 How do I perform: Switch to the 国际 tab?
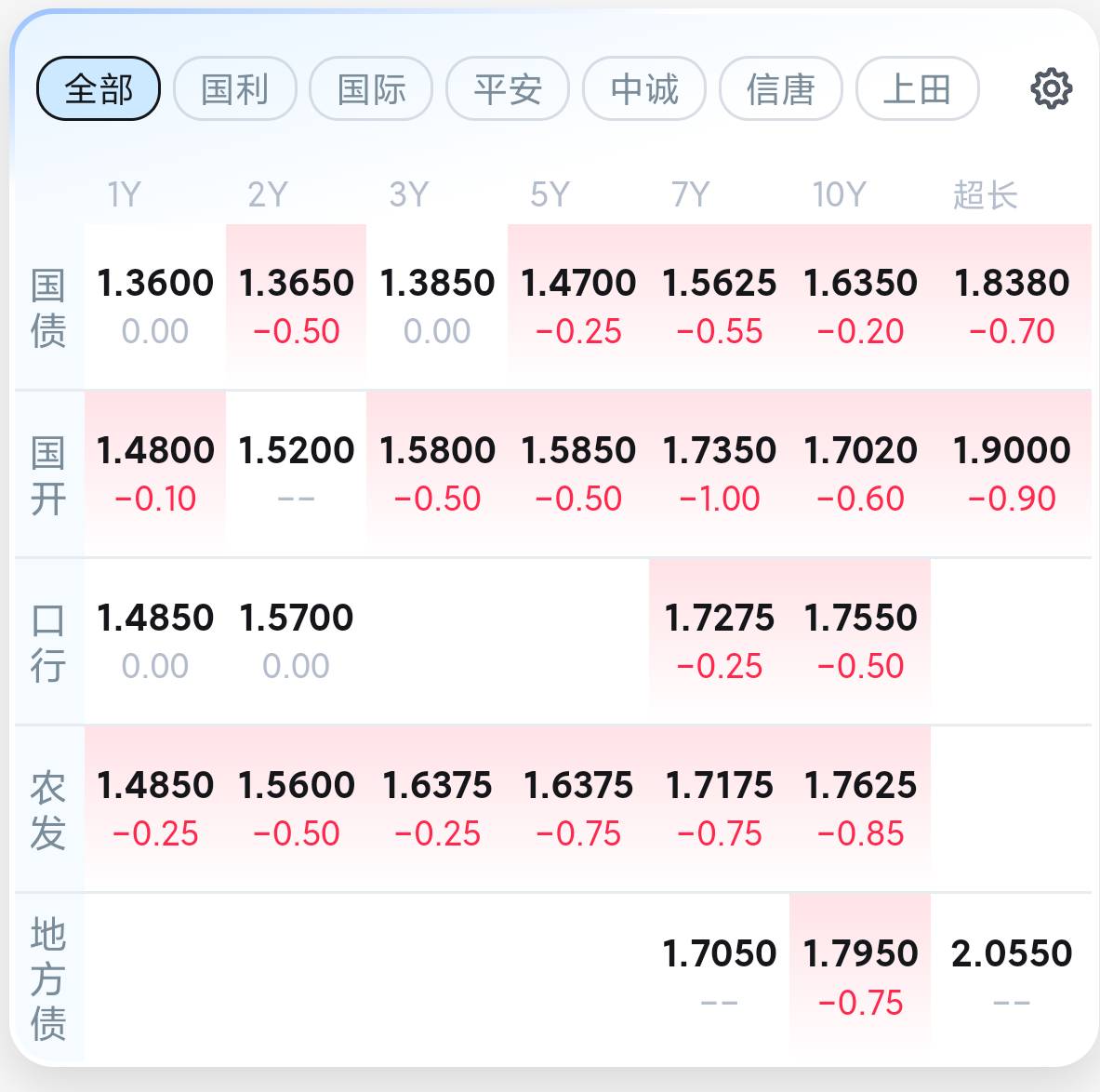coord(371,88)
